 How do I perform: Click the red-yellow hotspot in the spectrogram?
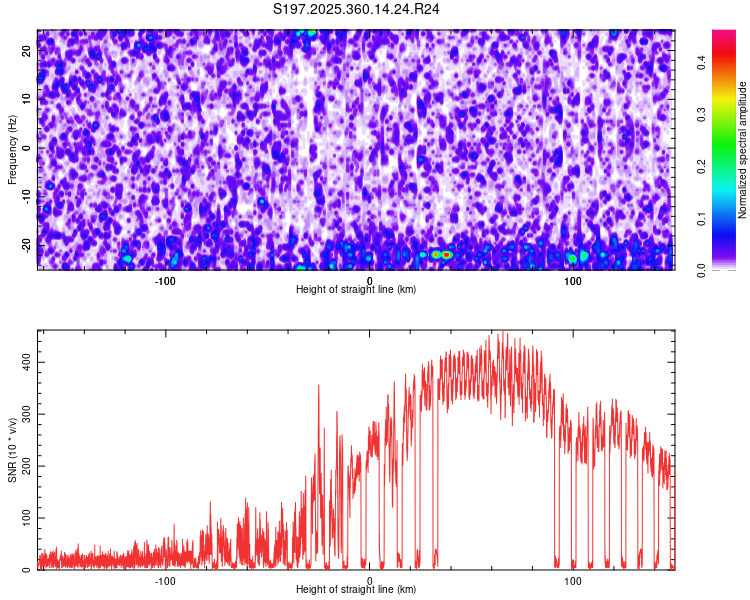click(x=443, y=255)
